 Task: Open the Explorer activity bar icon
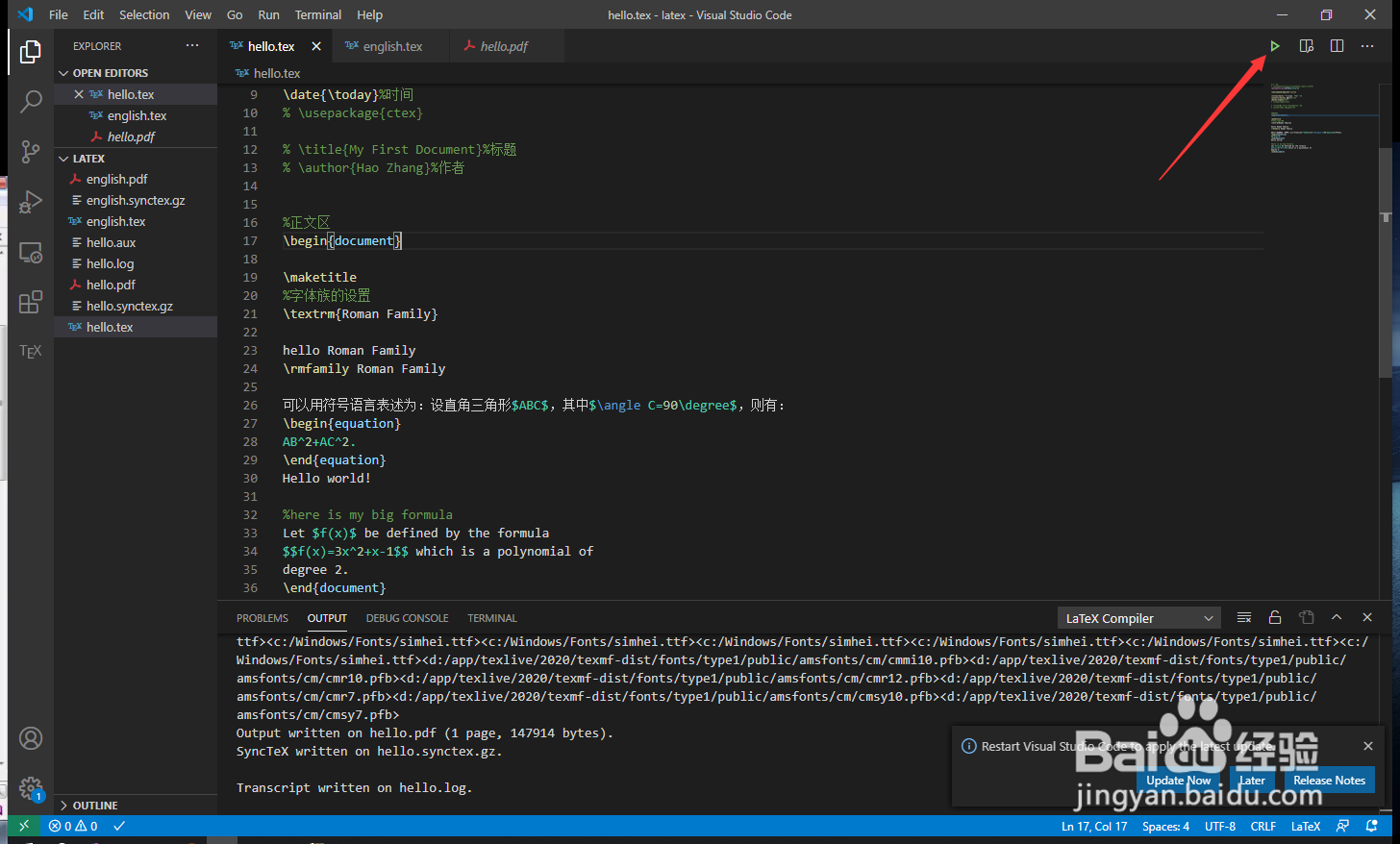pos(31,52)
